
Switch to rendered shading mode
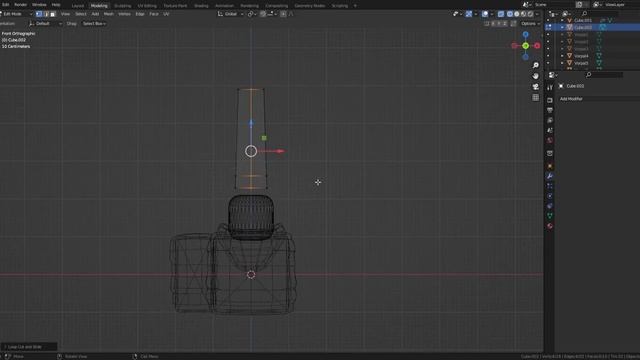pos(531,14)
